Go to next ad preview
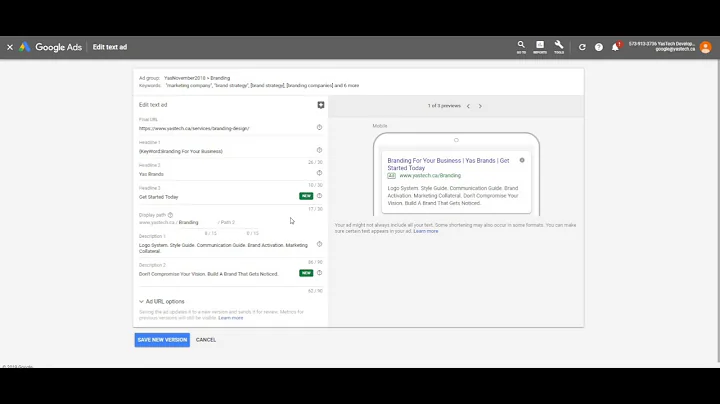This screenshot has height=404, width=720. [x=480, y=106]
